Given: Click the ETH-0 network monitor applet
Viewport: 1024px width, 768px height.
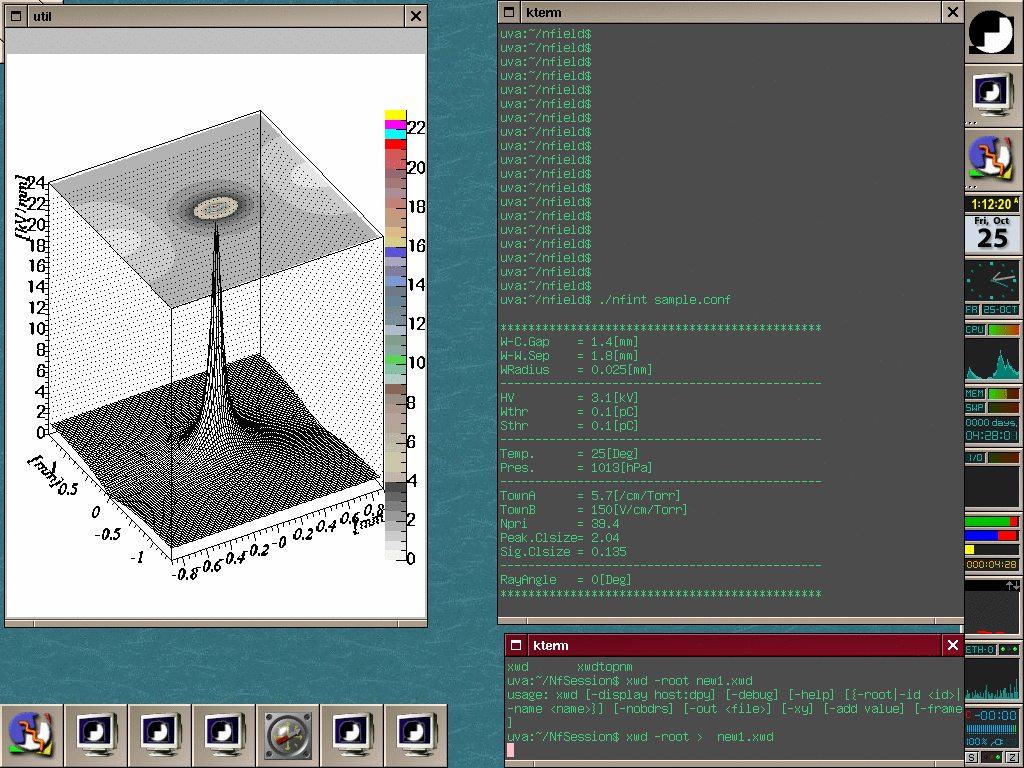Looking at the screenshot, I should click(x=993, y=673).
